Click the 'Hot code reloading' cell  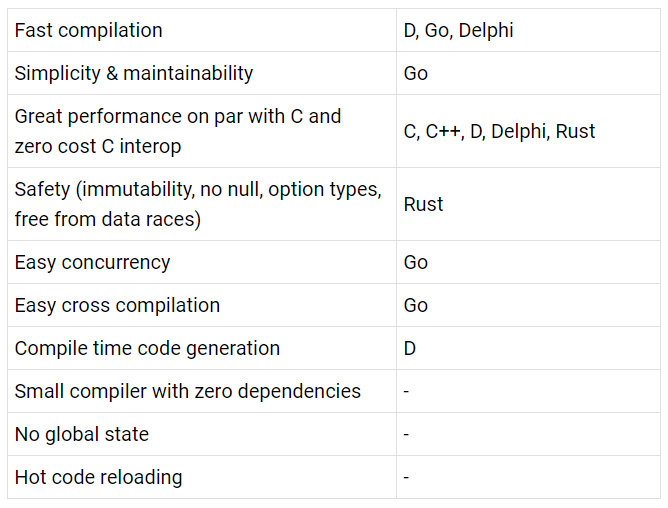point(202,477)
